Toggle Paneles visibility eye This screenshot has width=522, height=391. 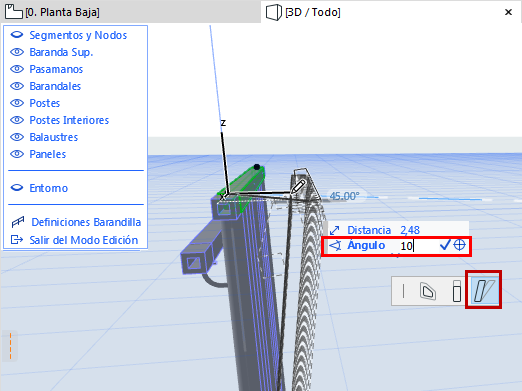pos(17,154)
